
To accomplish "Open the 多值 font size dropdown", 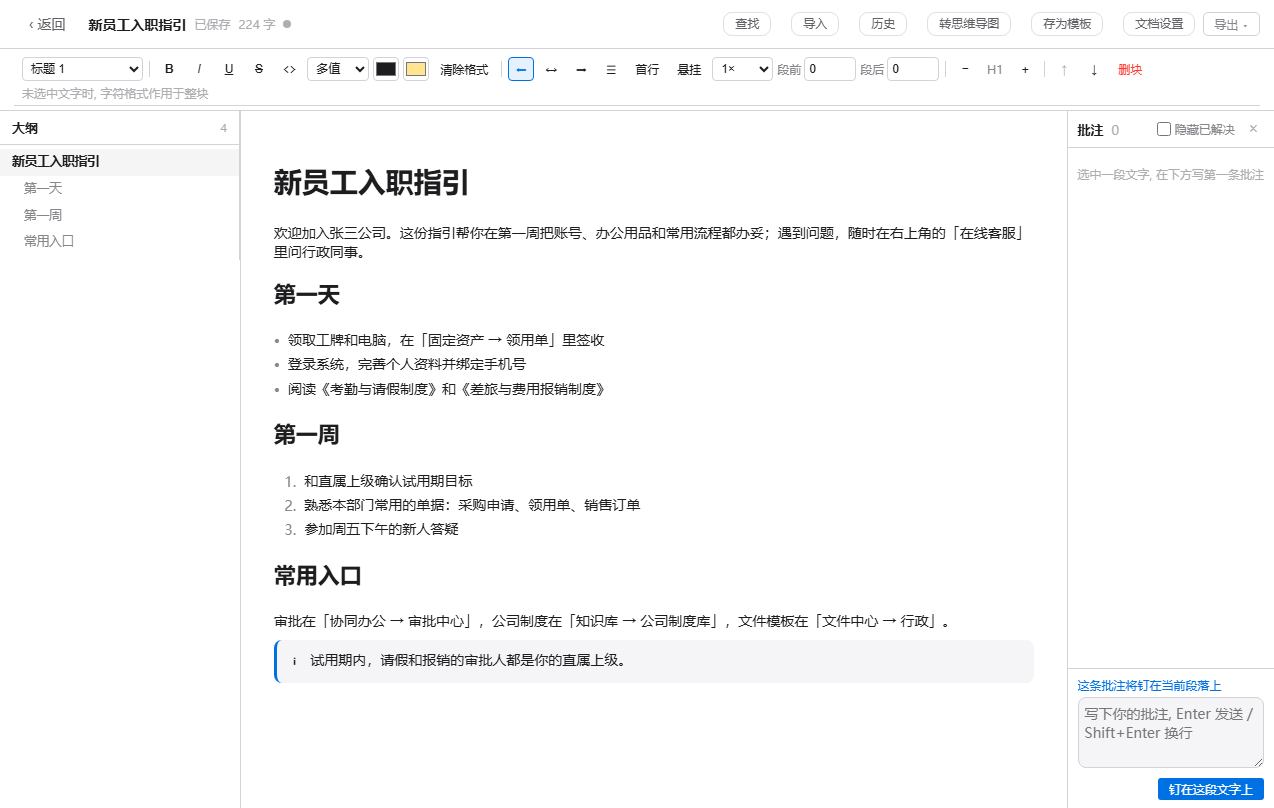I will pos(338,69).
